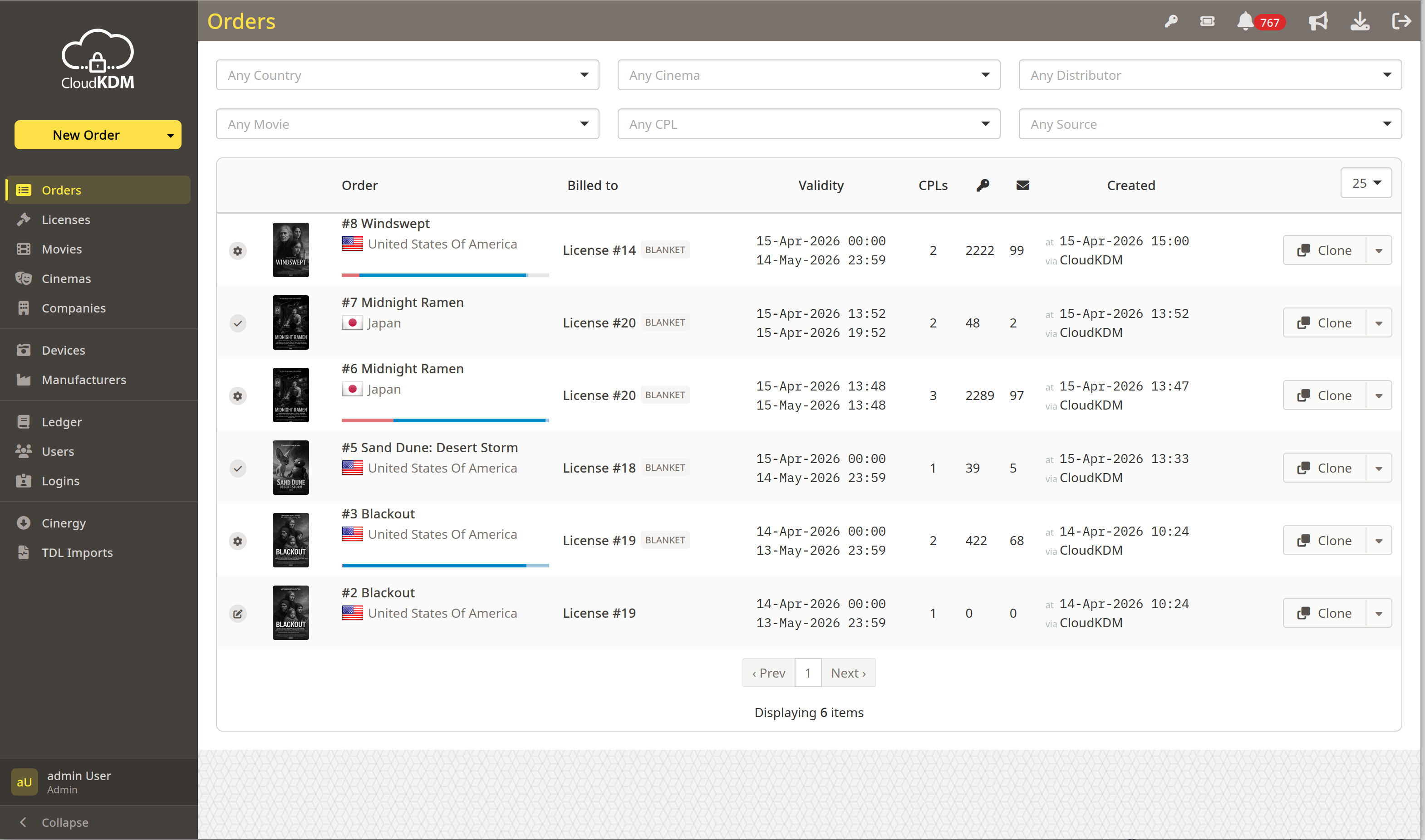This screenshot has width=1425, height=840.
Task: Open the Any CPL filter
Action: pyautogui.click(x=808, y=124)
